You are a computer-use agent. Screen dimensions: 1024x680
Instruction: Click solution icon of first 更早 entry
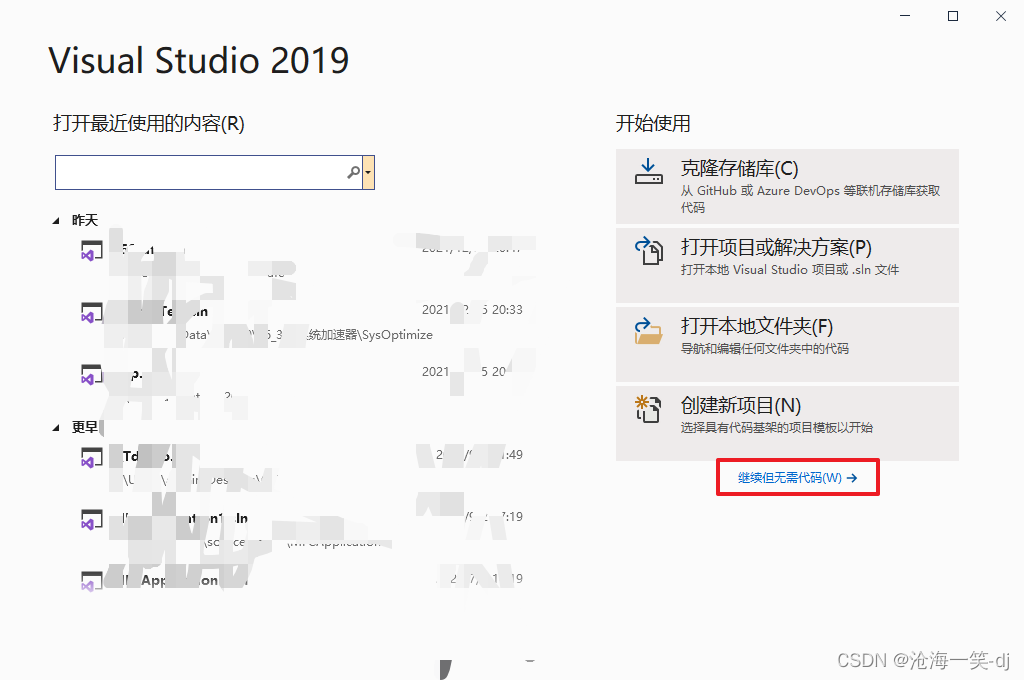(x=91, y=457)
